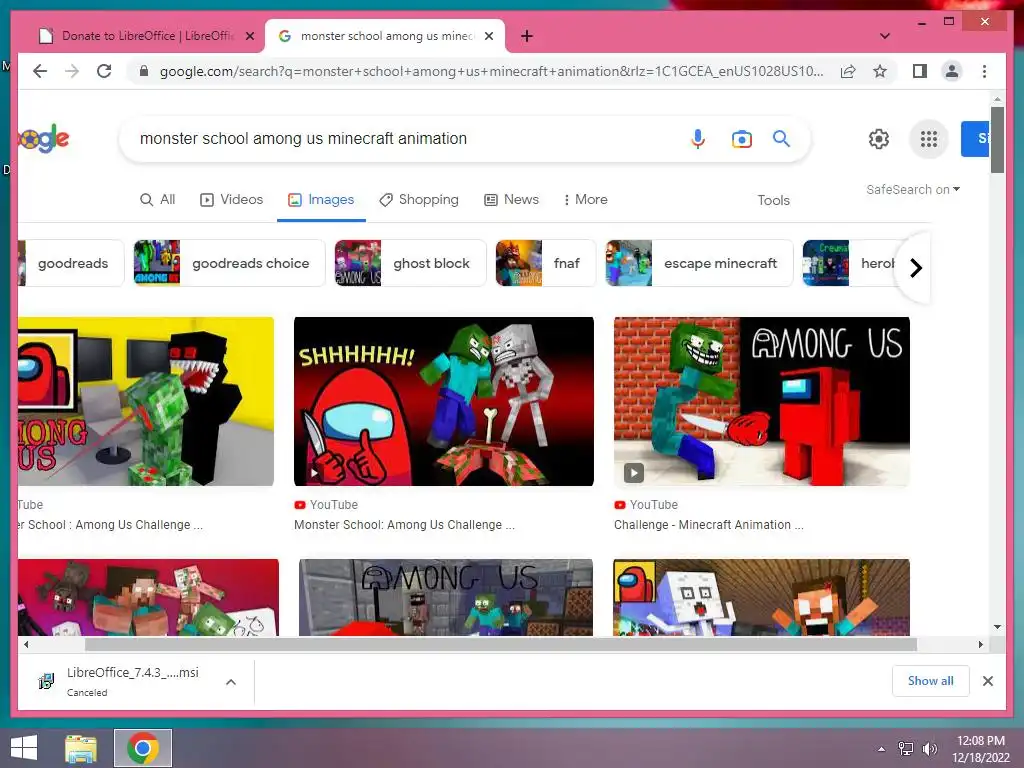Search by image with camera icon

(741, 138)
